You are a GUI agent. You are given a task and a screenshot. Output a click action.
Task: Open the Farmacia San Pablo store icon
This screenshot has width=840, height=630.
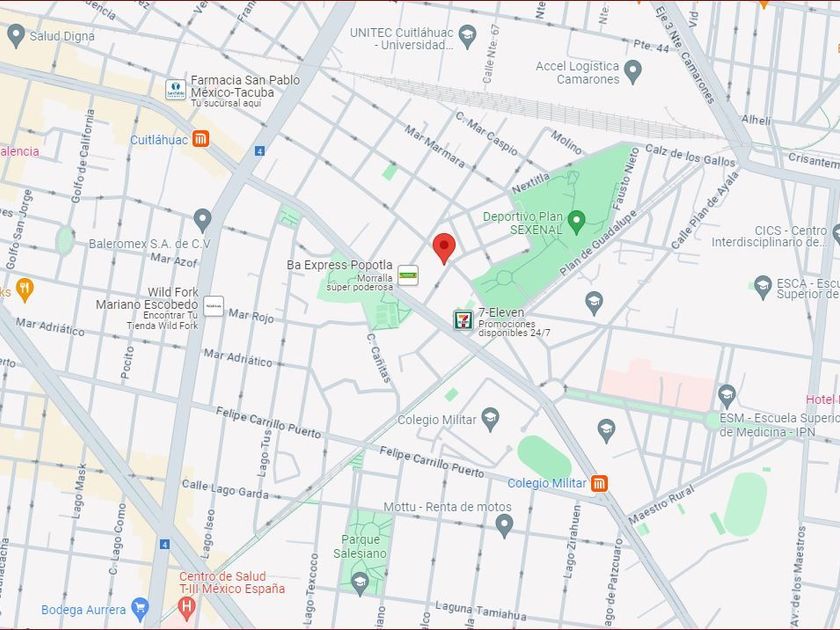click(176, 90)
